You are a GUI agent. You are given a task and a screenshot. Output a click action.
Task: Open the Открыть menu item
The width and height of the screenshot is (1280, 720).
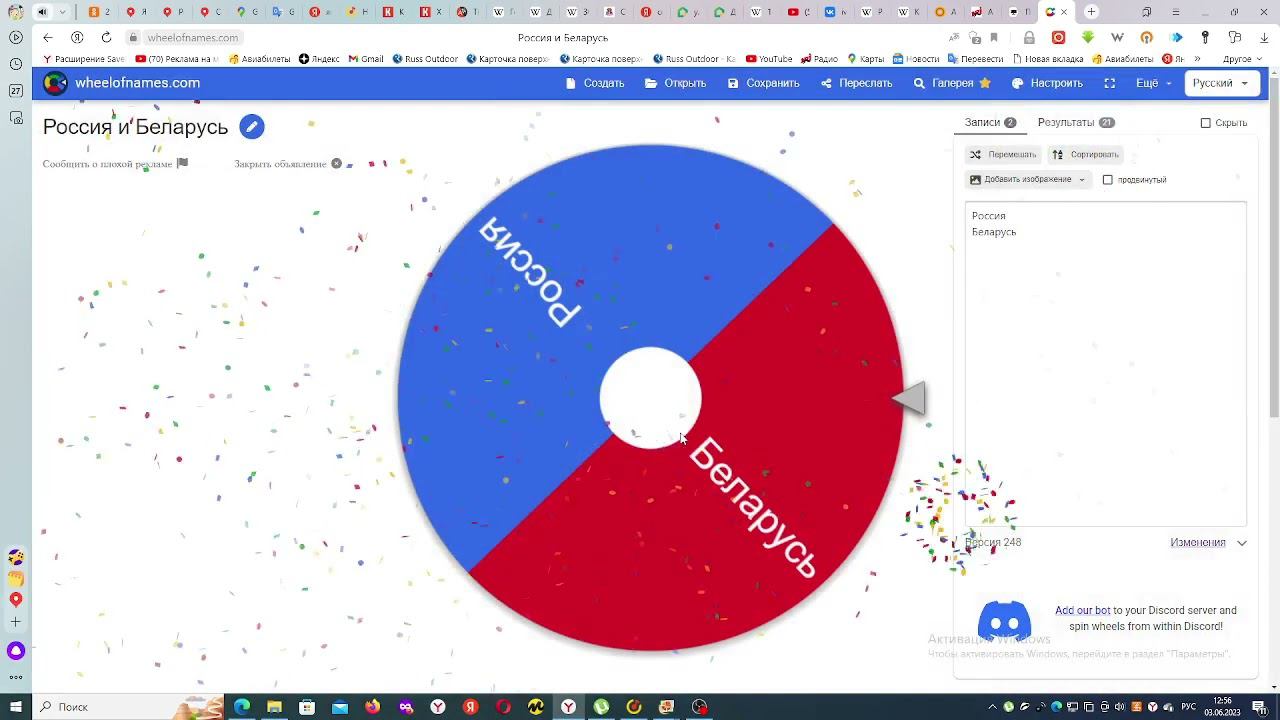pyautogui.click(x=676, y=83)
